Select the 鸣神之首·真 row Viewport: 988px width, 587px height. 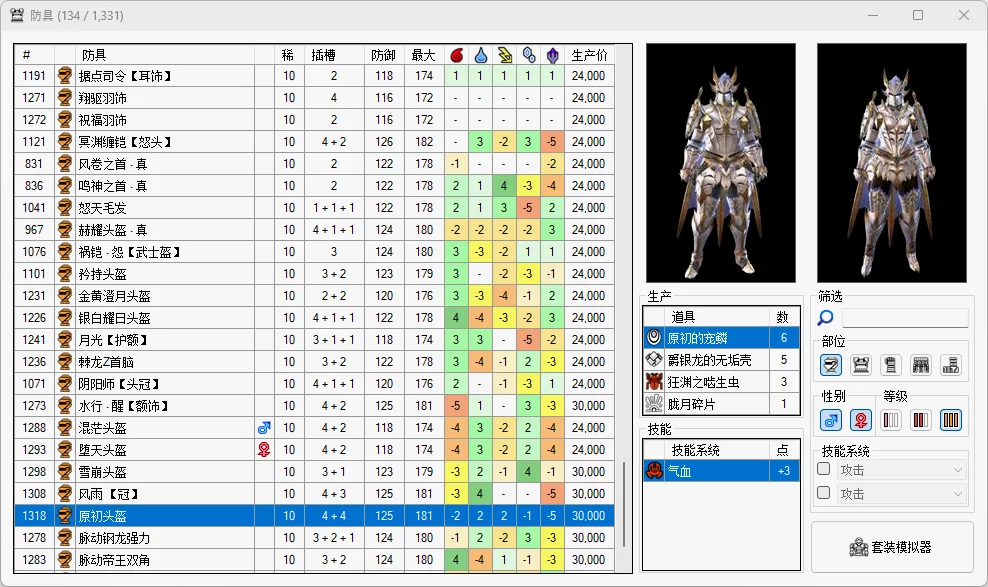(314, 186)
